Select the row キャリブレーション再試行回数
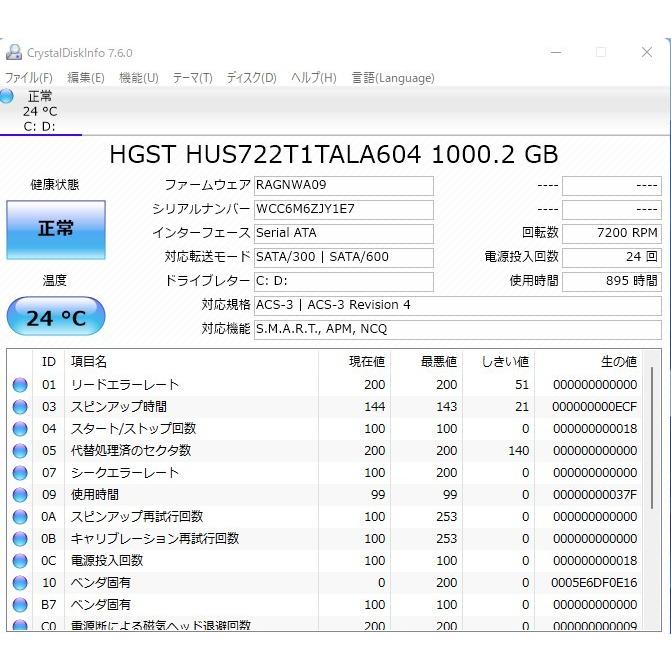This screenshot has width=671, height=671. click(325, 539)
